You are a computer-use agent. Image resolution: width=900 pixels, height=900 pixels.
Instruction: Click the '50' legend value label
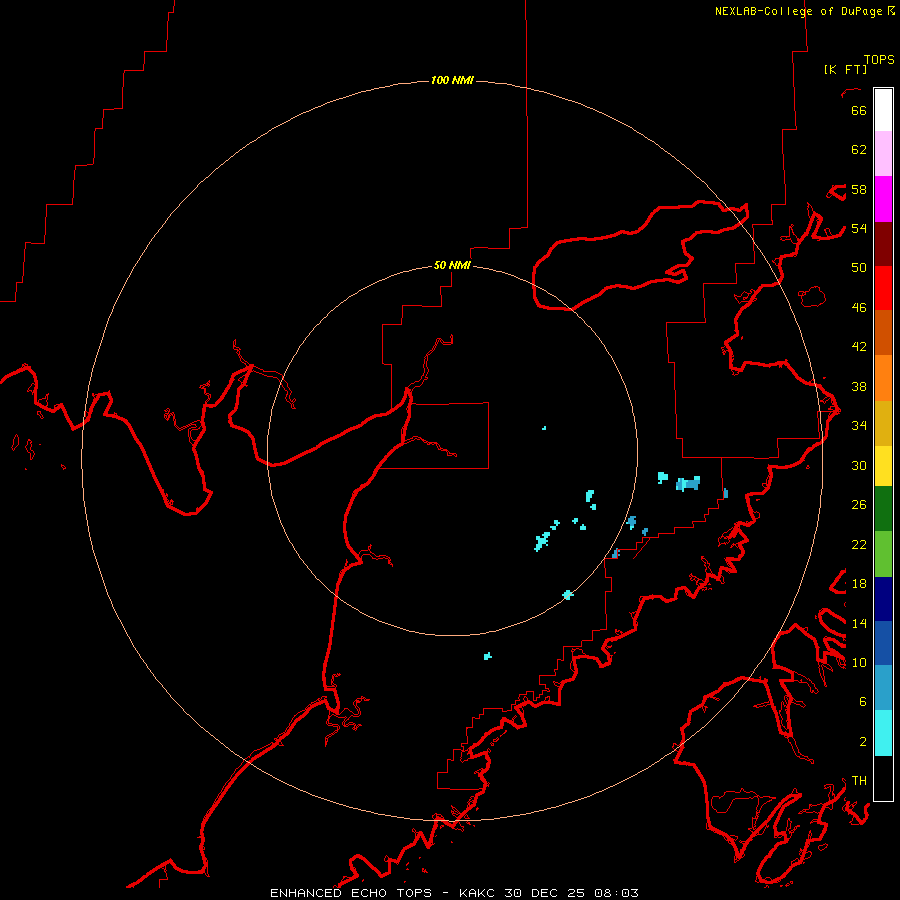(x=859, y=268)
